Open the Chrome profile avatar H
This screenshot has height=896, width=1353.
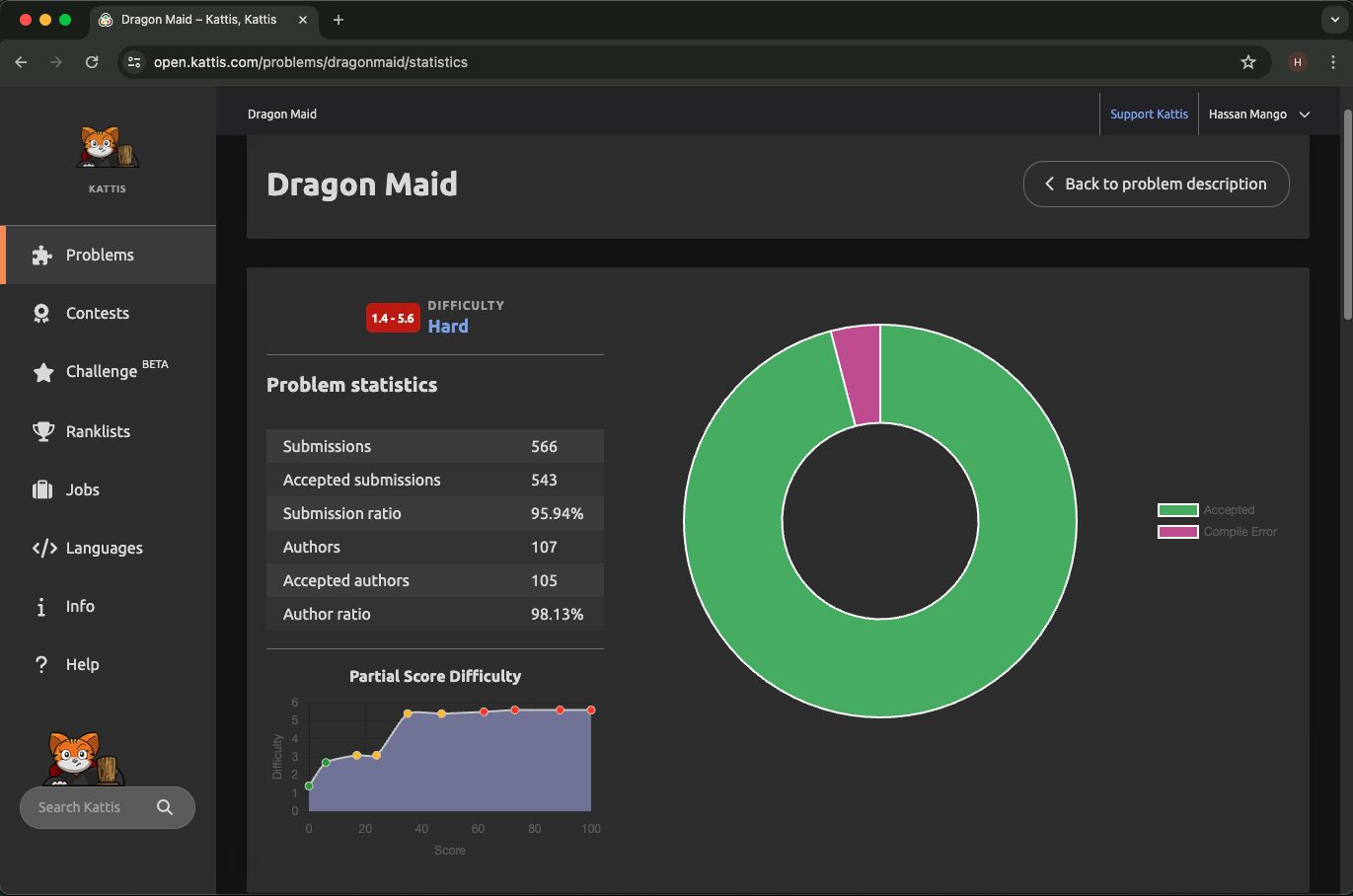[1298, 62]
